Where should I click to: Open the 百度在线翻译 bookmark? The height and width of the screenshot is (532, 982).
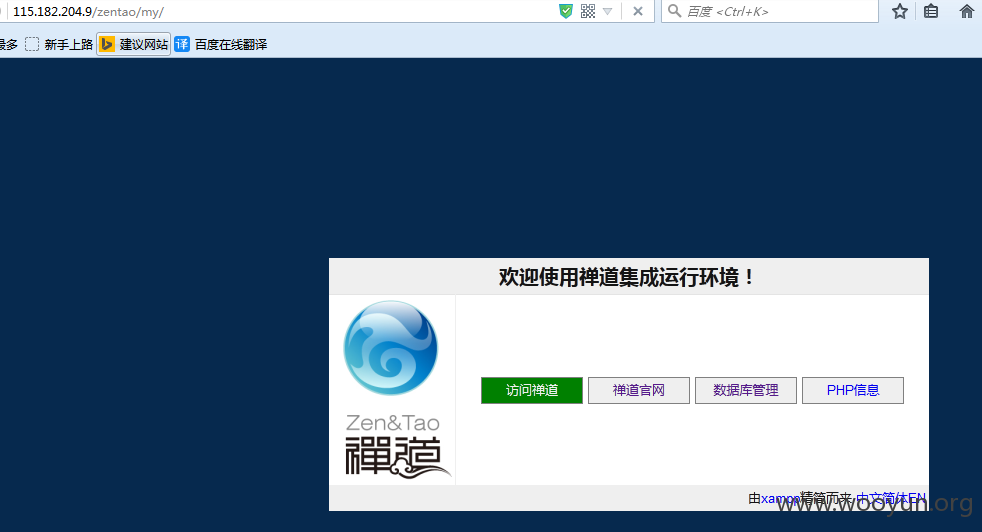(221, 44)
